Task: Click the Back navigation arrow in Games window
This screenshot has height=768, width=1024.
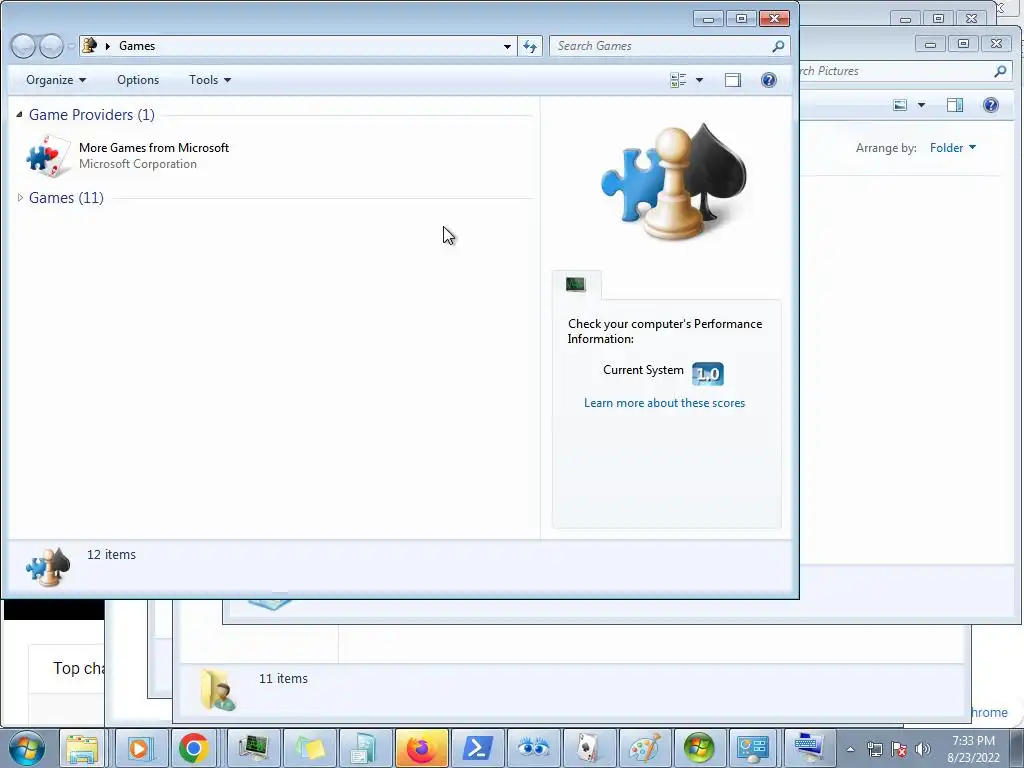Action: click(24, 46)
